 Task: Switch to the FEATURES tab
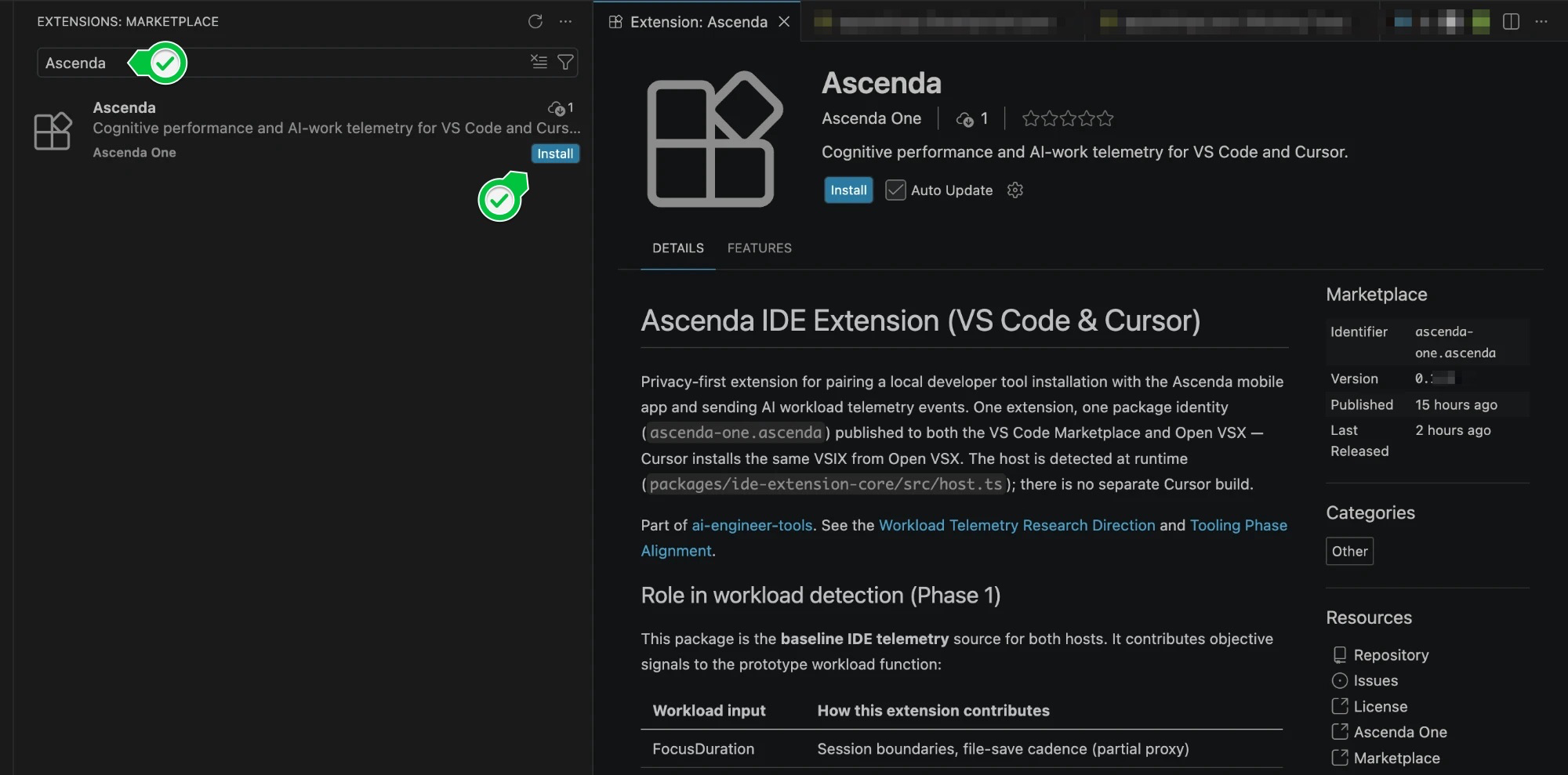coord(760,248)
